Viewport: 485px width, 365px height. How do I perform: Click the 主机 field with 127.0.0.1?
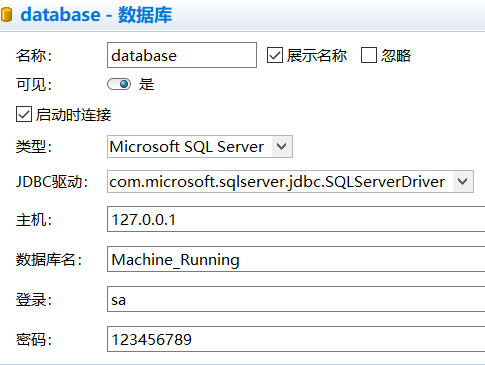pyautogui.click(x=296, y=219)
